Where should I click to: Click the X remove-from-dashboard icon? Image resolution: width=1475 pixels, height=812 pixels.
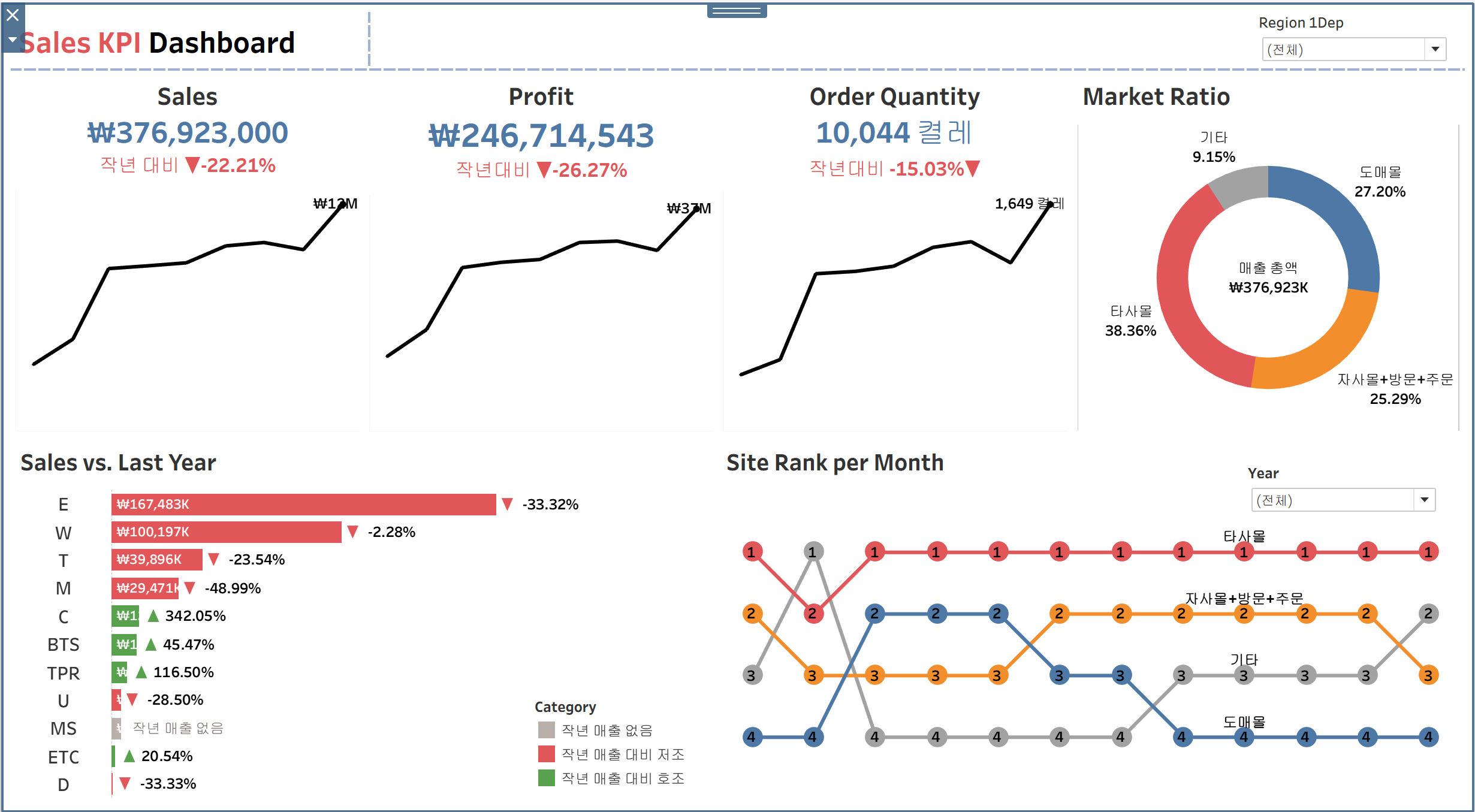13,14
